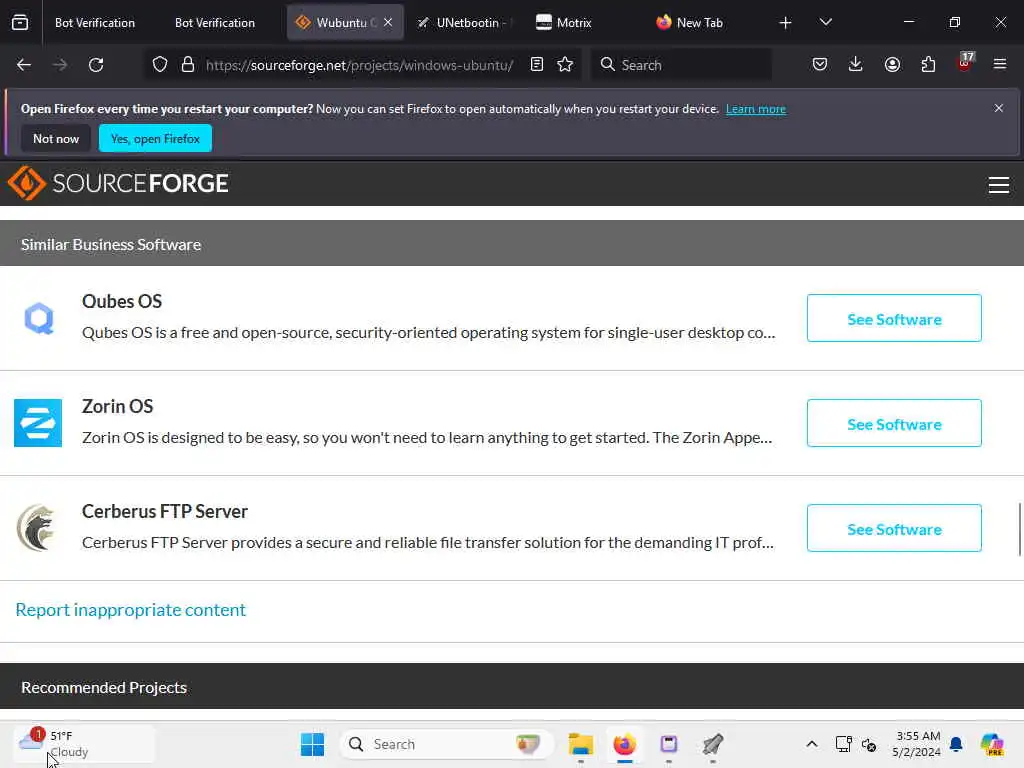Open the notifications bell icon

point(957,744)
